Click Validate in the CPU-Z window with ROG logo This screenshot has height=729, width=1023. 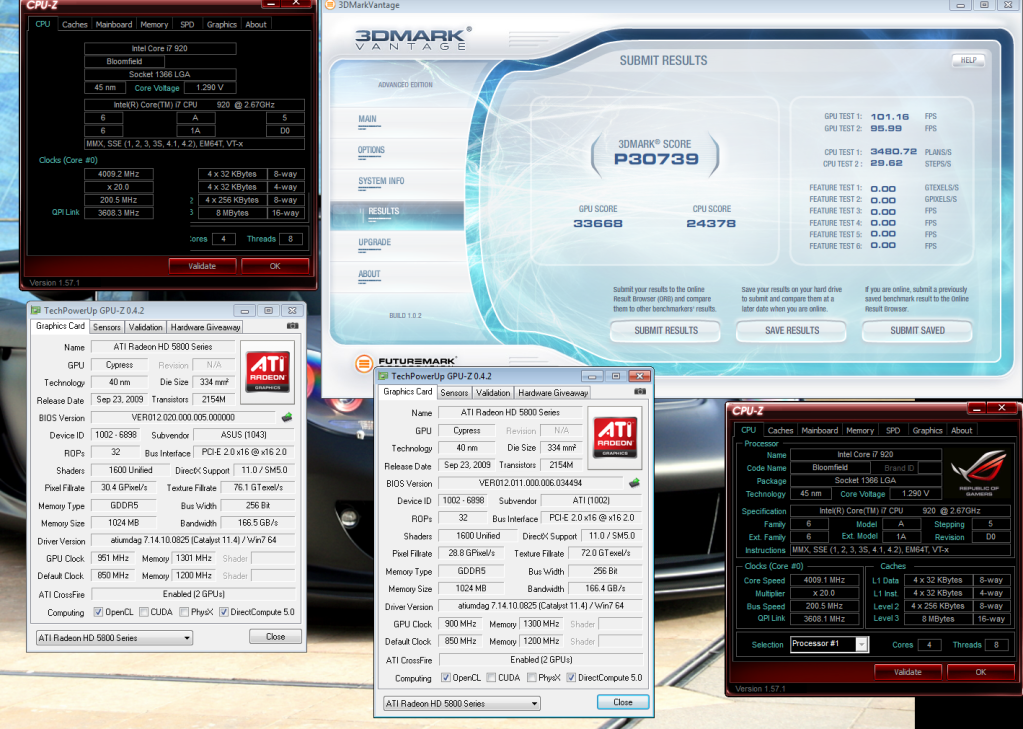click(x=908, y=672)
